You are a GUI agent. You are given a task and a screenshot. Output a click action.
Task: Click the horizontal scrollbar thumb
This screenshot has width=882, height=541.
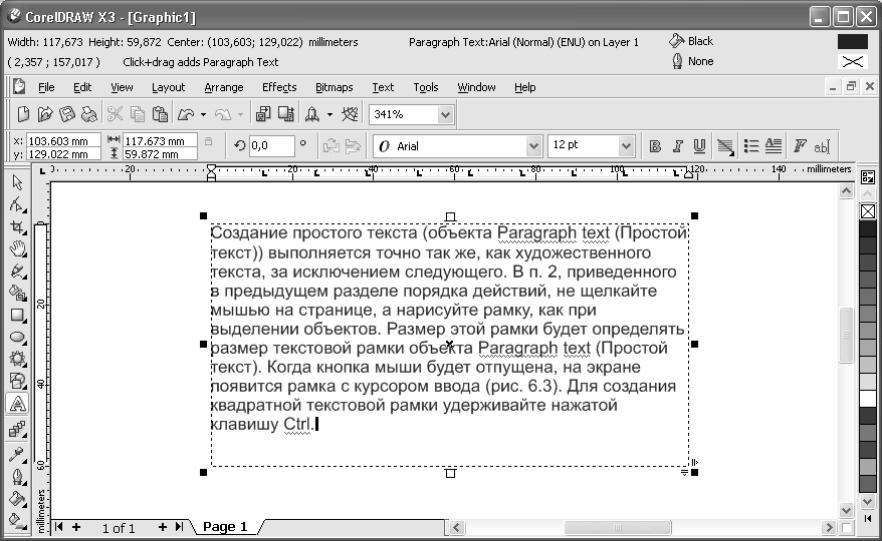click(617, 528)
